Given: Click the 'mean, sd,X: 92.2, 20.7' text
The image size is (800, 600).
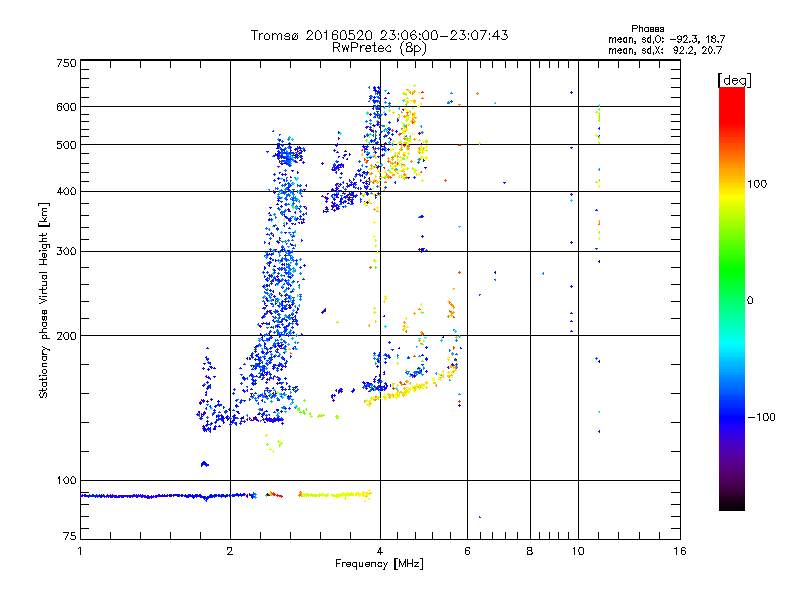Looking at the screenshot, I should tap(665, 50).
